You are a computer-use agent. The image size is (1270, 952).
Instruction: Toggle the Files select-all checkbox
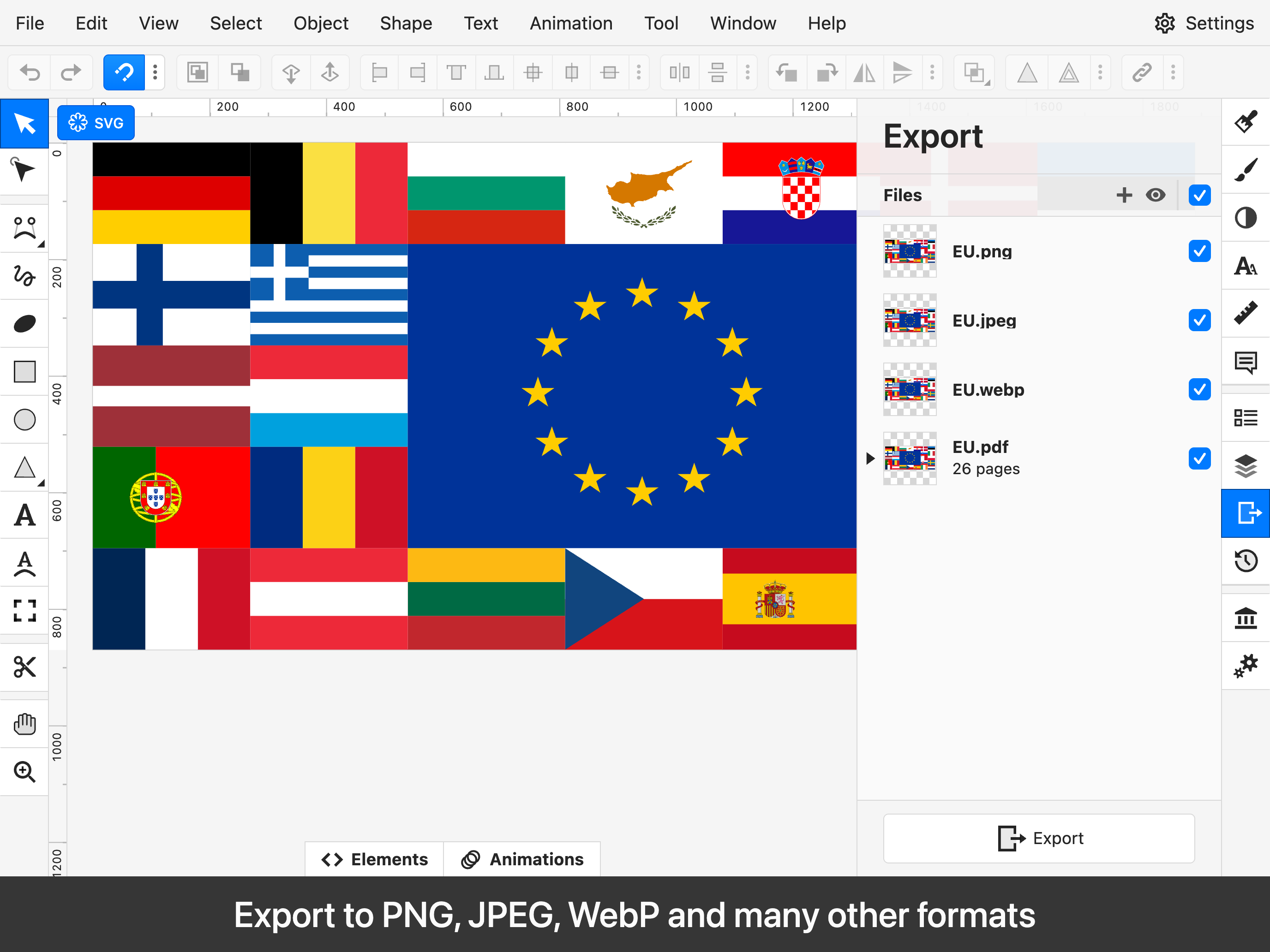click(1199, 195)
